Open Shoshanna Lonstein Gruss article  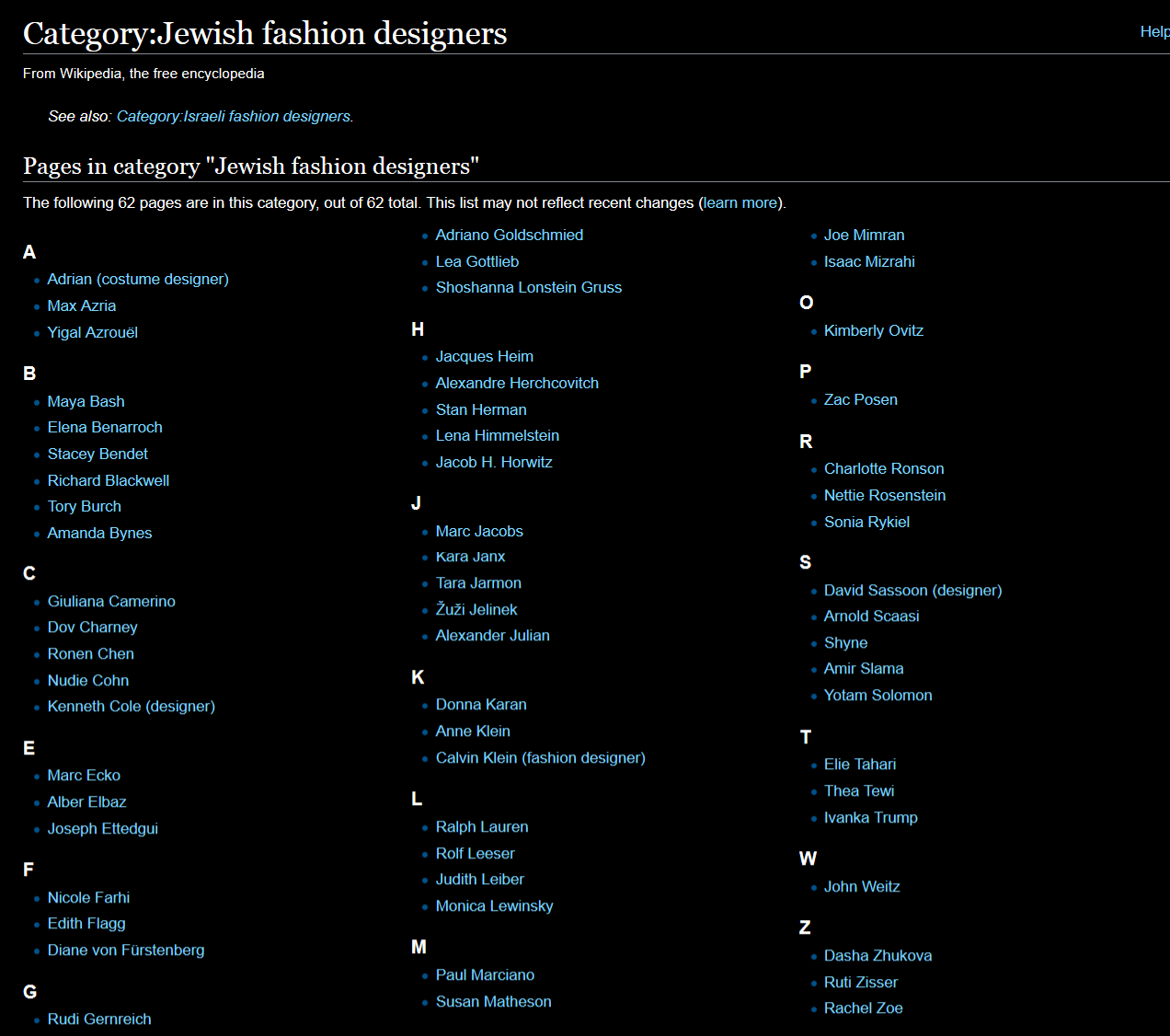tap(529, 287)
